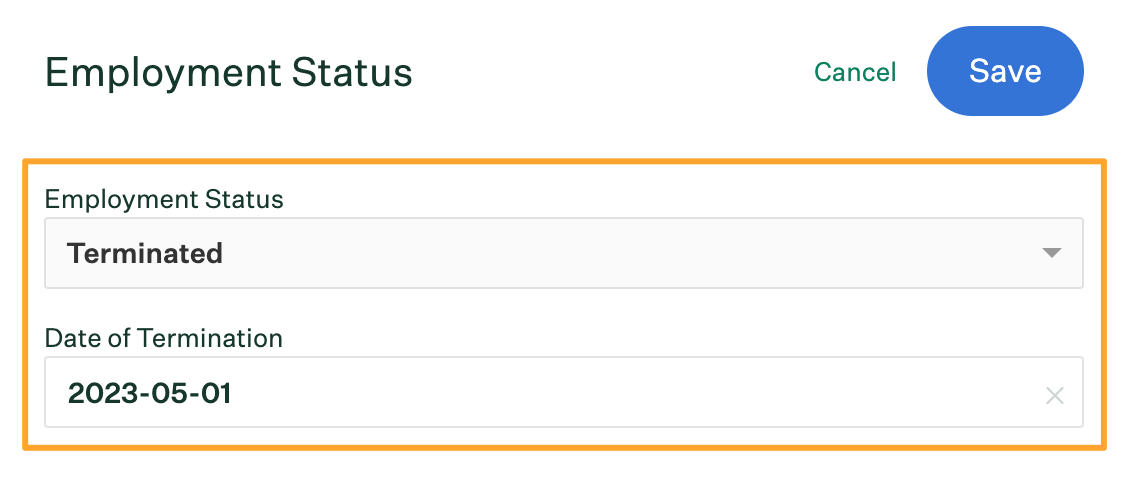This screenshot has height=486, width=1128.
Task: Save the employment status changes
Action: (1005, 71)
